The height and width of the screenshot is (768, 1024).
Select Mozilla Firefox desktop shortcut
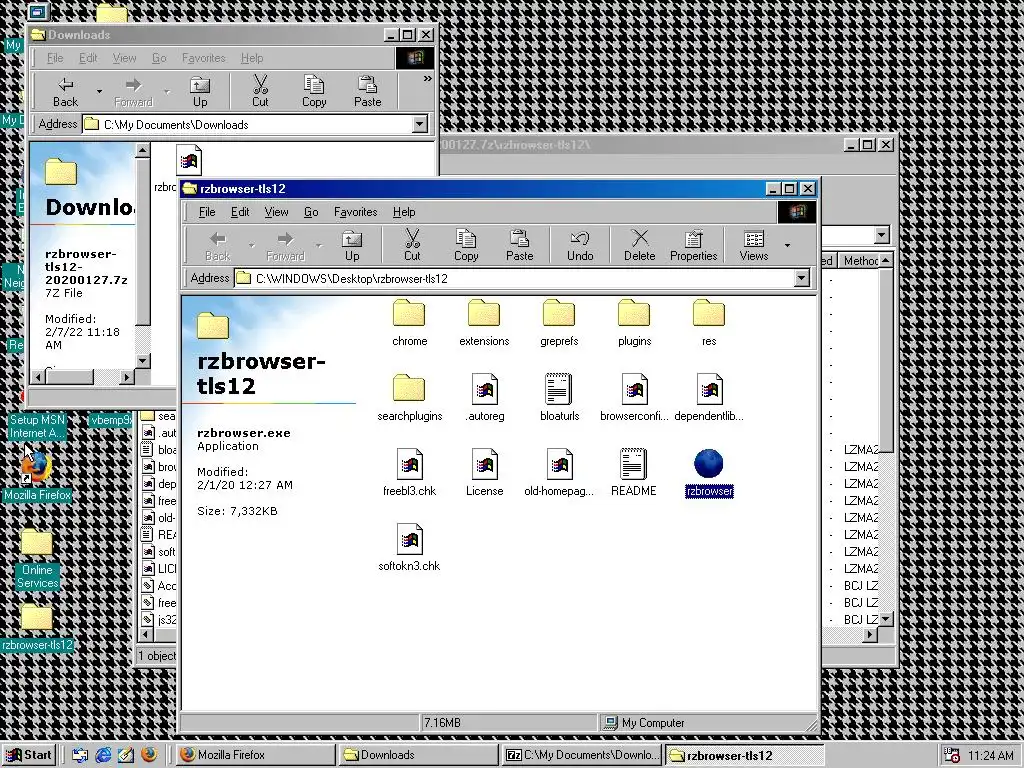(37, 475)
